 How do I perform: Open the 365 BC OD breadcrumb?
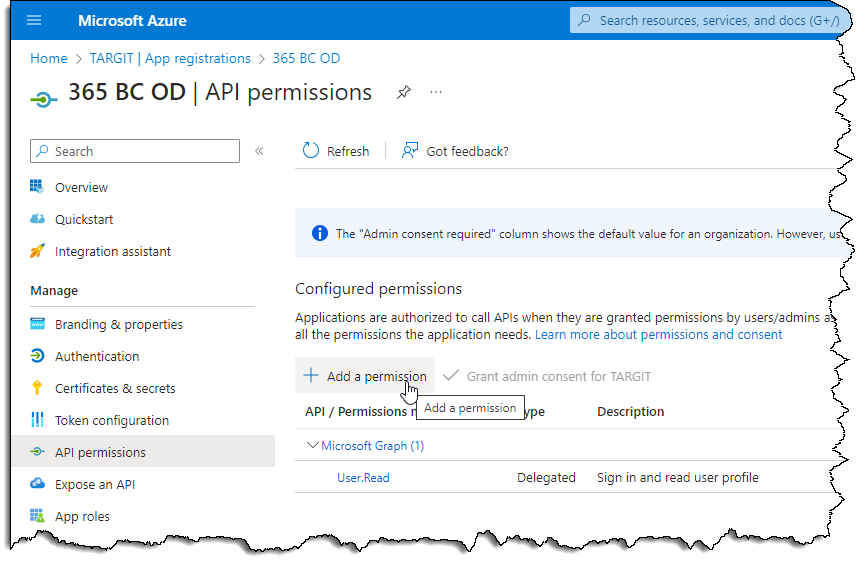pyautogui.click(x=306, y=58)
